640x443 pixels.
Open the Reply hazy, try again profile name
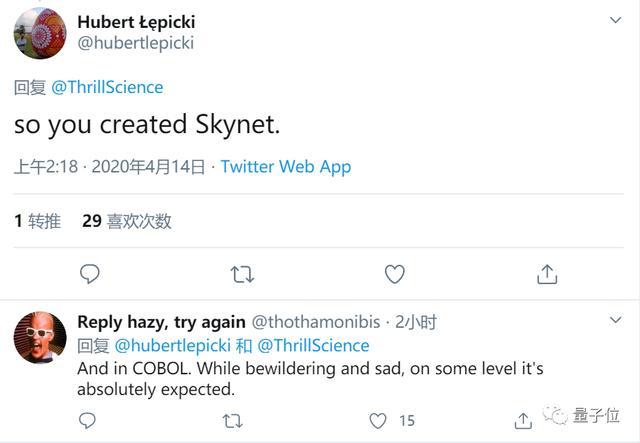coord(161,322)
